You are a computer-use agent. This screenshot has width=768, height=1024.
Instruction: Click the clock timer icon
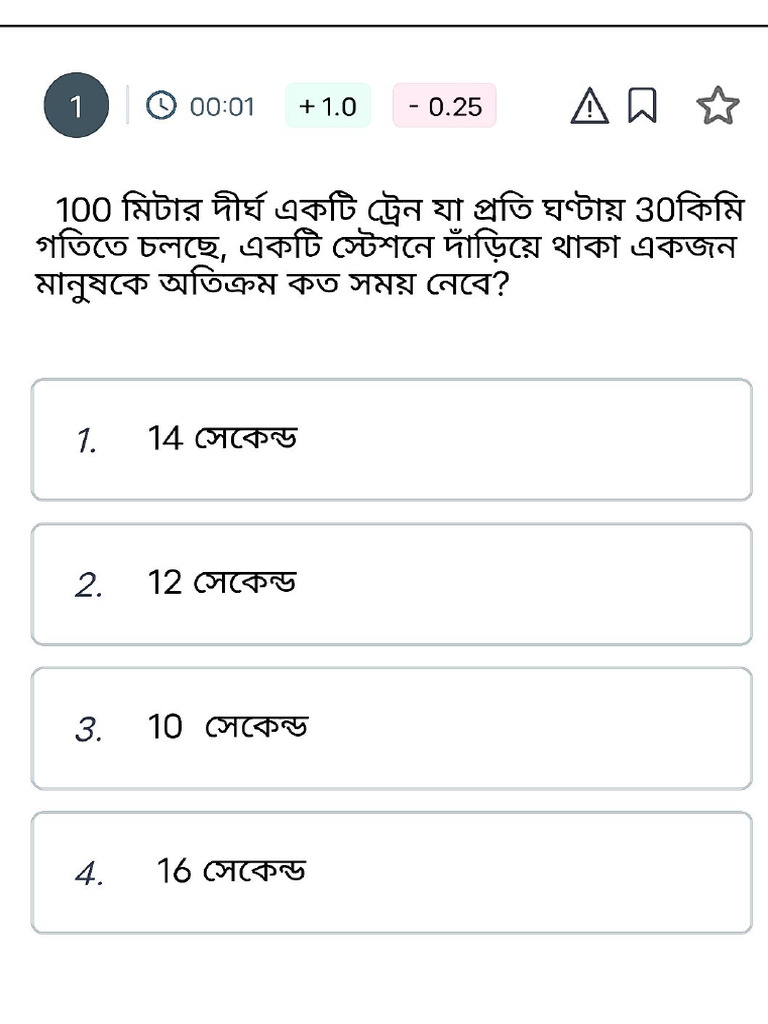[x=161, y=106]
